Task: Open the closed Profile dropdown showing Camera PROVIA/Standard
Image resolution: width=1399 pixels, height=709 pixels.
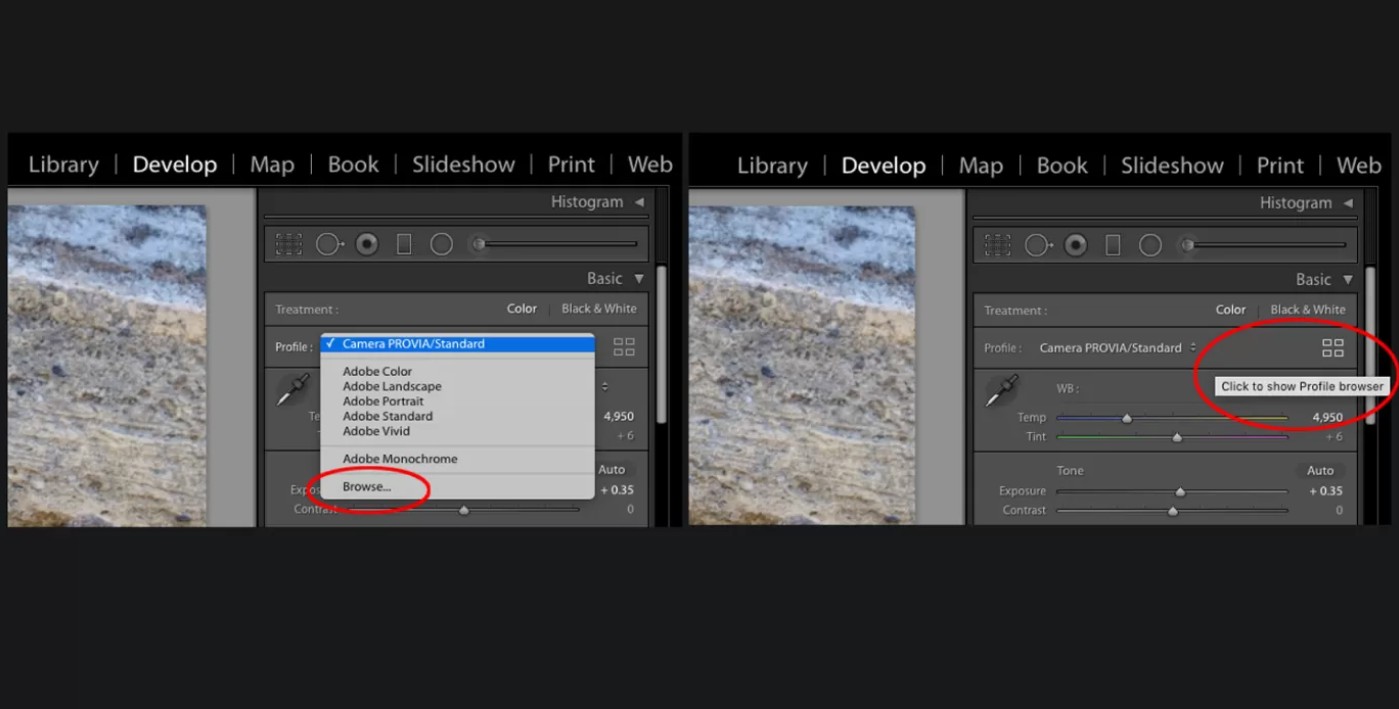Action: point(1117,348)
